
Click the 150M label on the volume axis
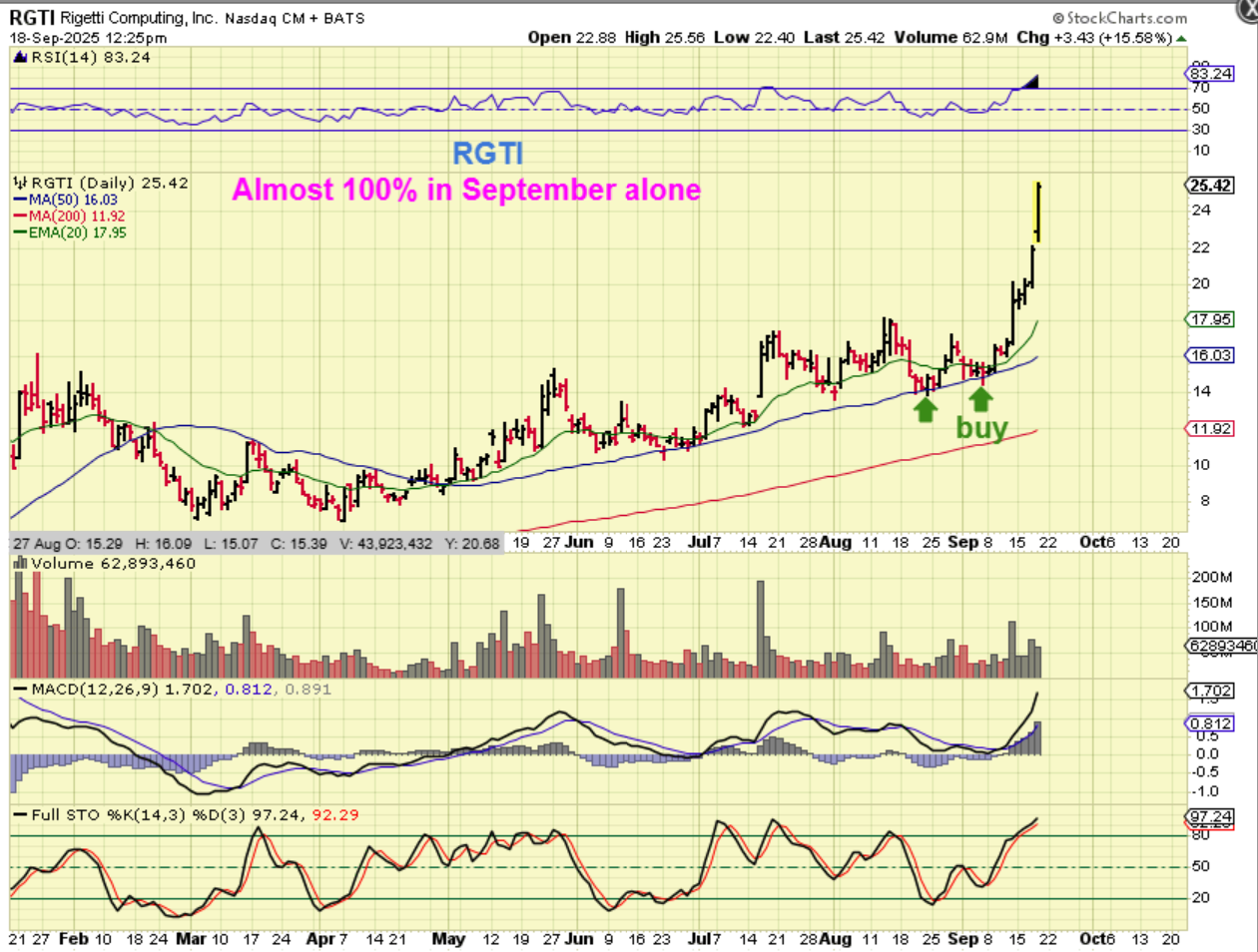coord(1212,602)
